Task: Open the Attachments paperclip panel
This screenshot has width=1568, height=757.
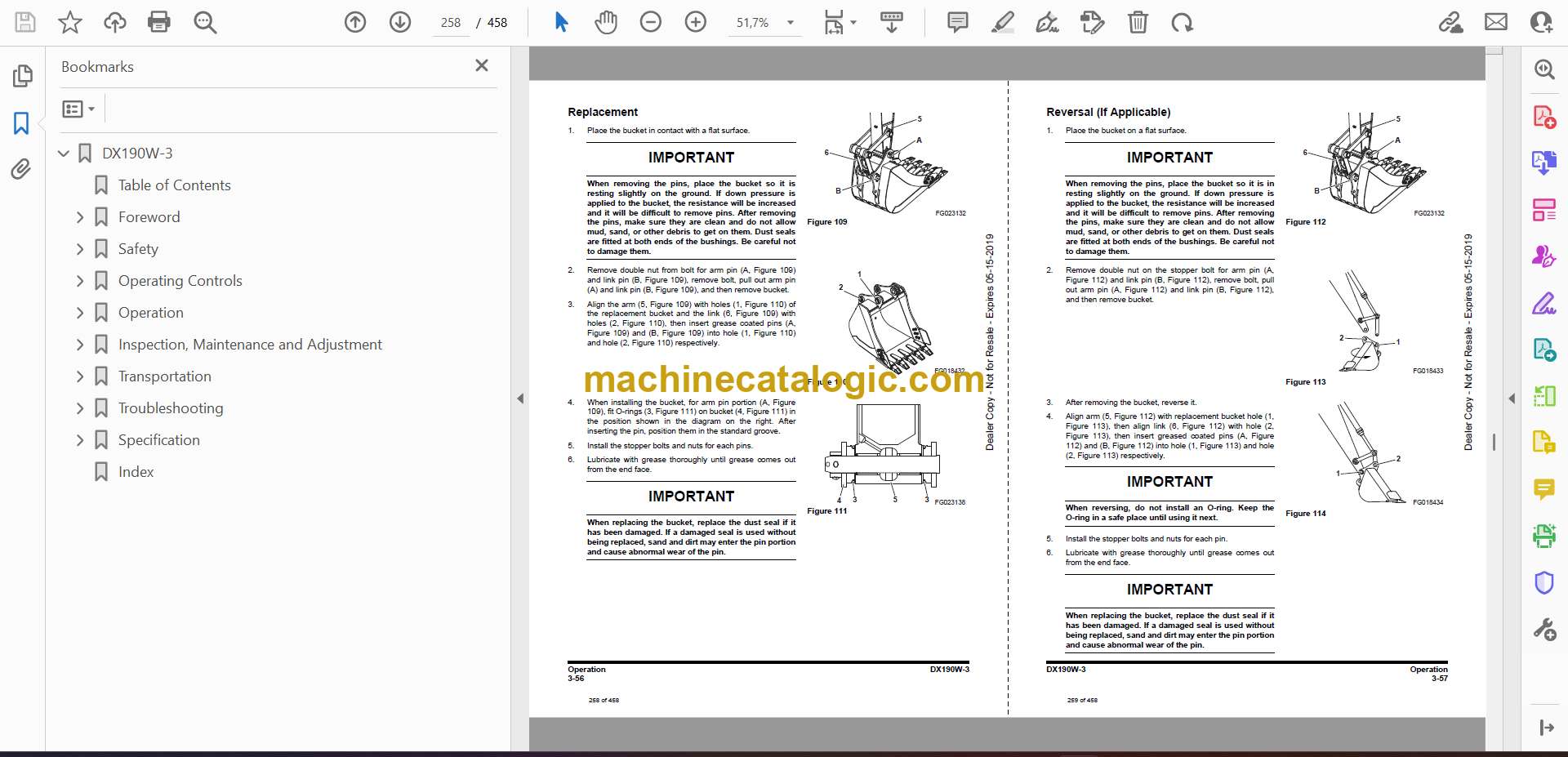Action: (x=21, y=169)
